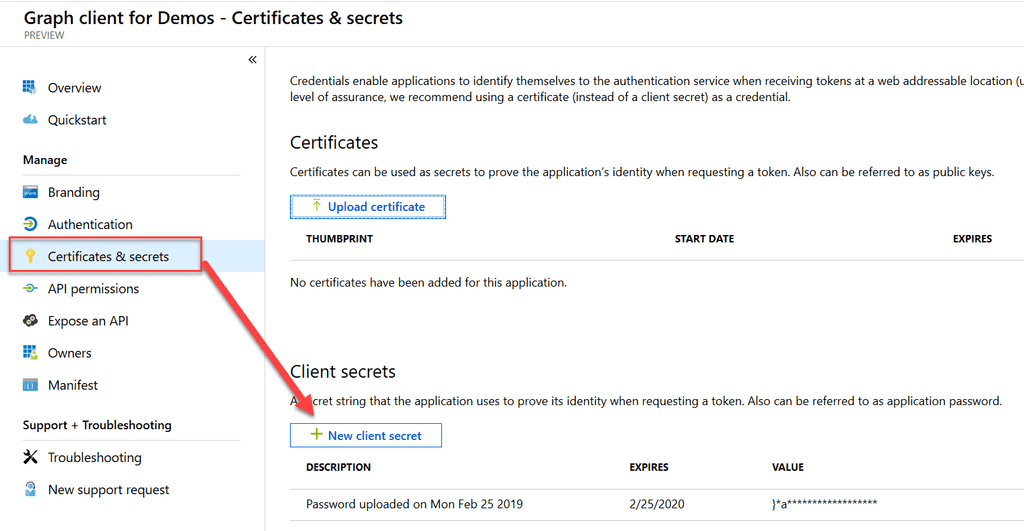Click the START DATE column header
Viewport: 1024px width, 531px height.
[704, 239]
